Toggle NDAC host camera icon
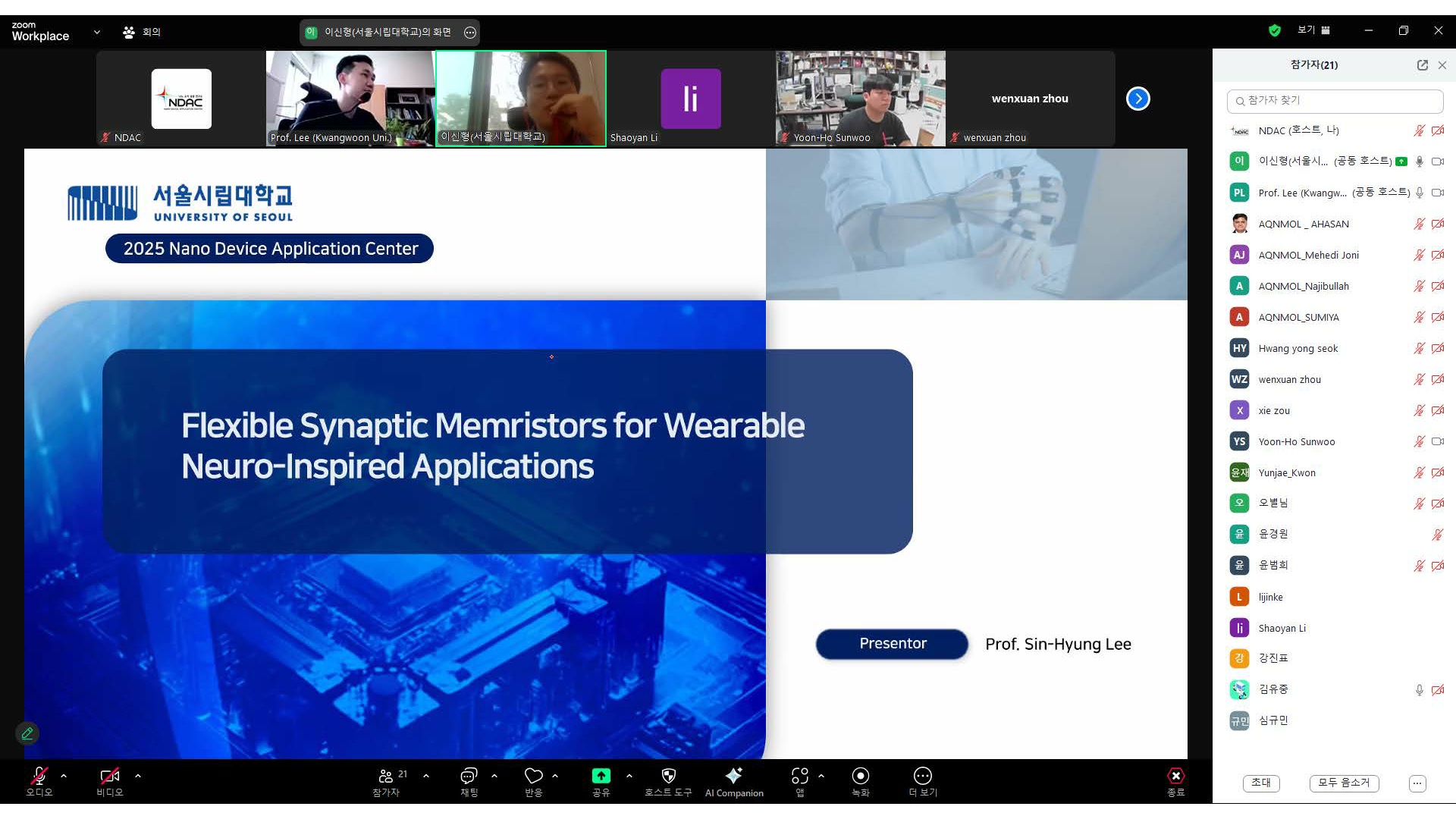The height and width of the screenshot is (819, 1456). (x=1438, y=130)
